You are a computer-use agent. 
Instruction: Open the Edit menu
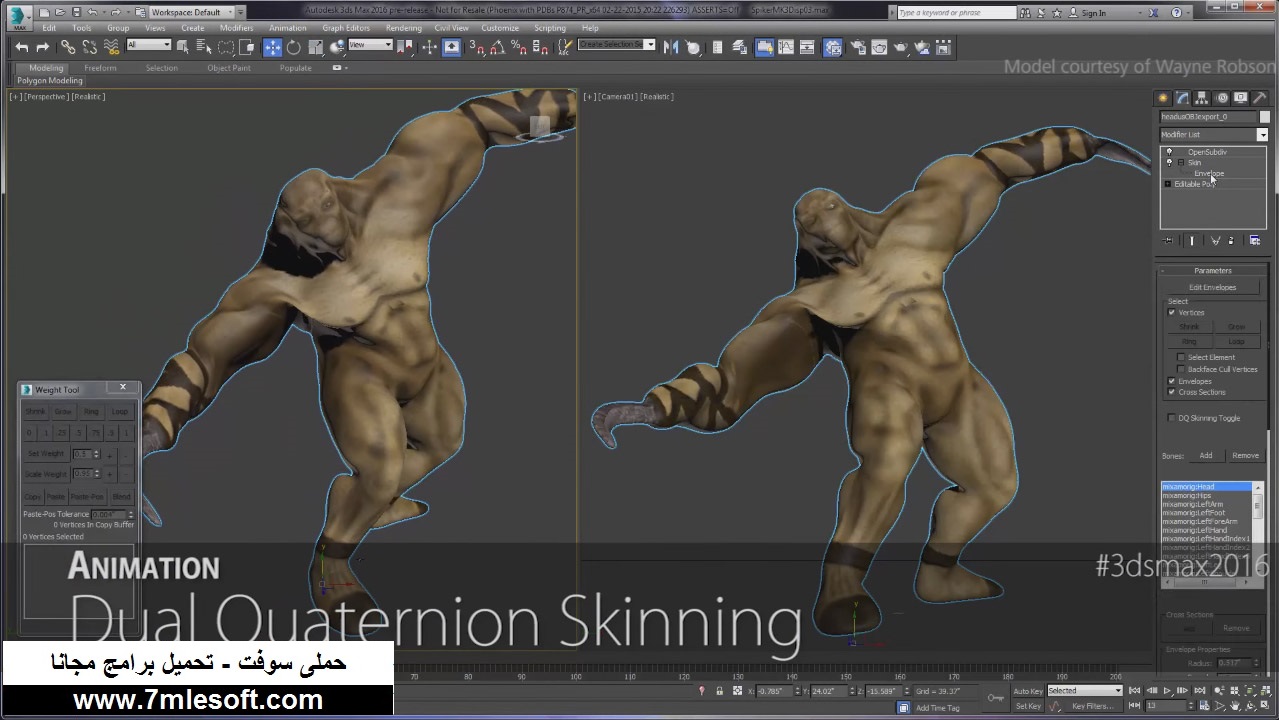[x=49, y=28]
